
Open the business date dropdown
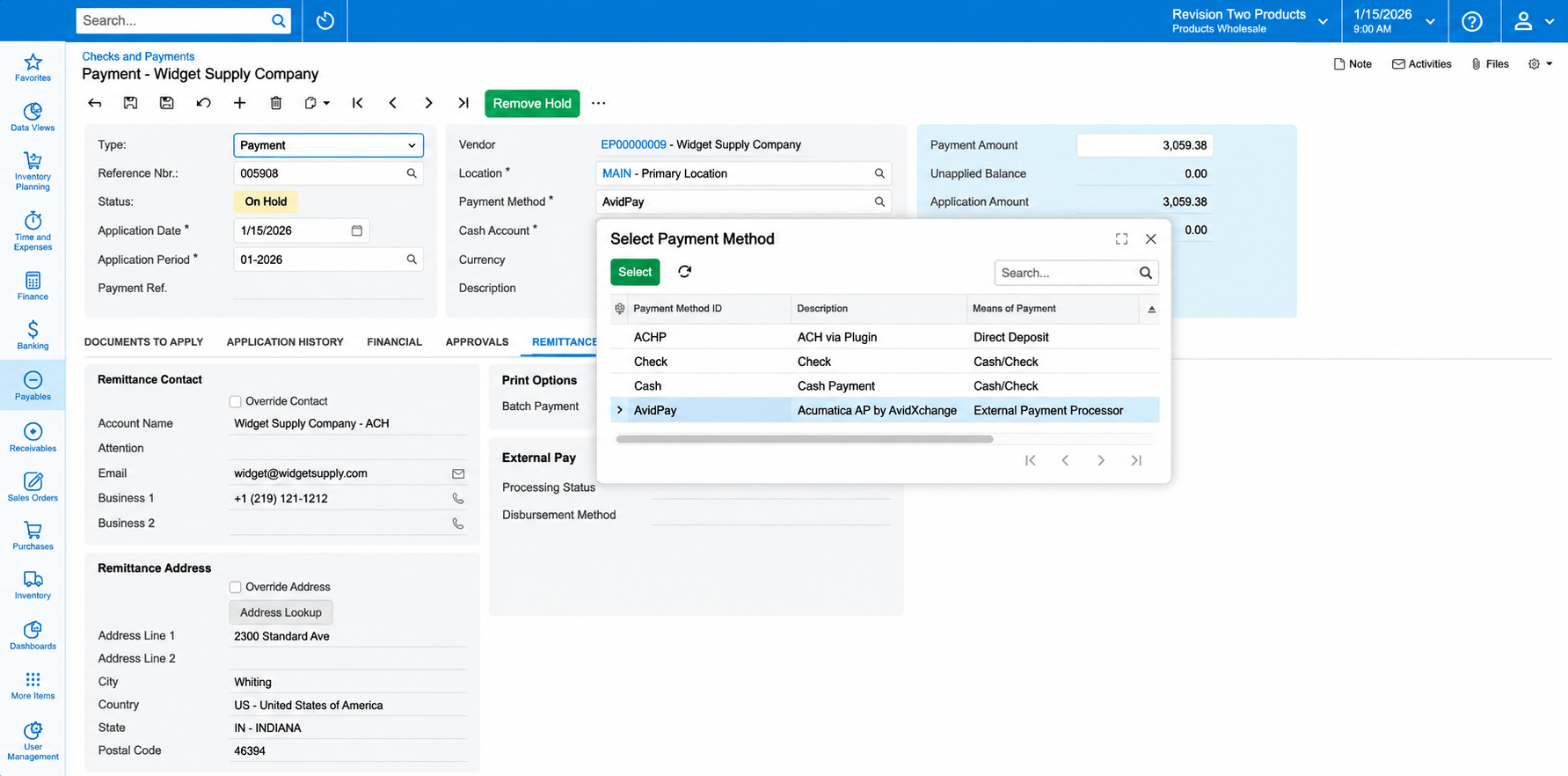pyautogui.click(x=1394, y=21)
